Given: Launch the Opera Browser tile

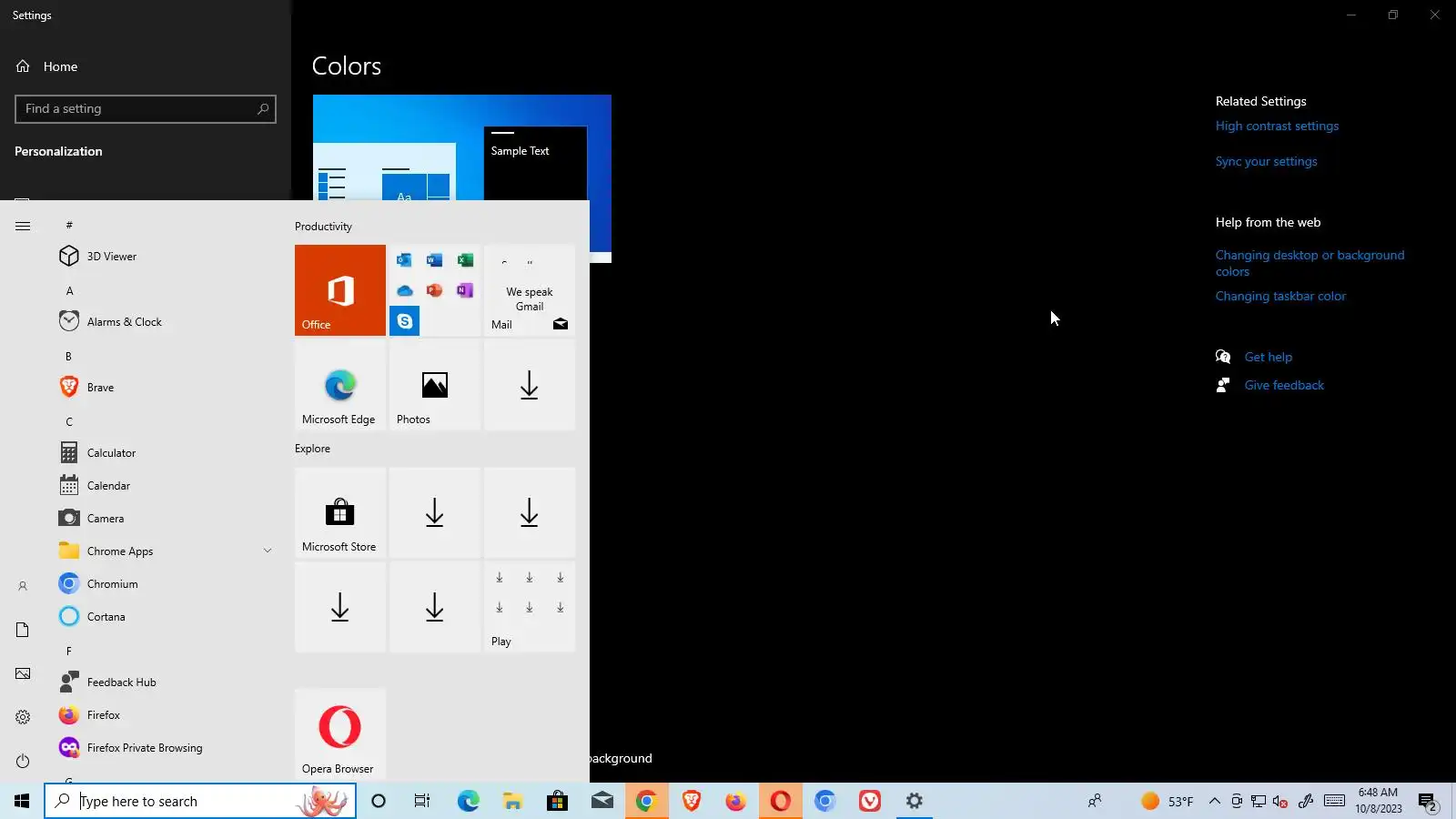Looking at the screenshot, I should (340, 734).
